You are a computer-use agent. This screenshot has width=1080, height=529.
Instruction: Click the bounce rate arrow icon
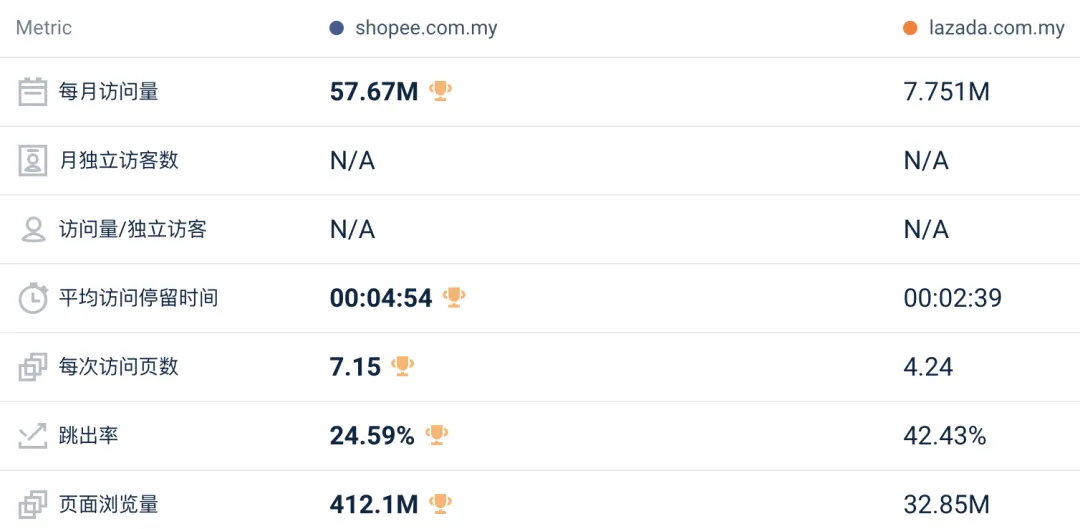click(33, 436)
